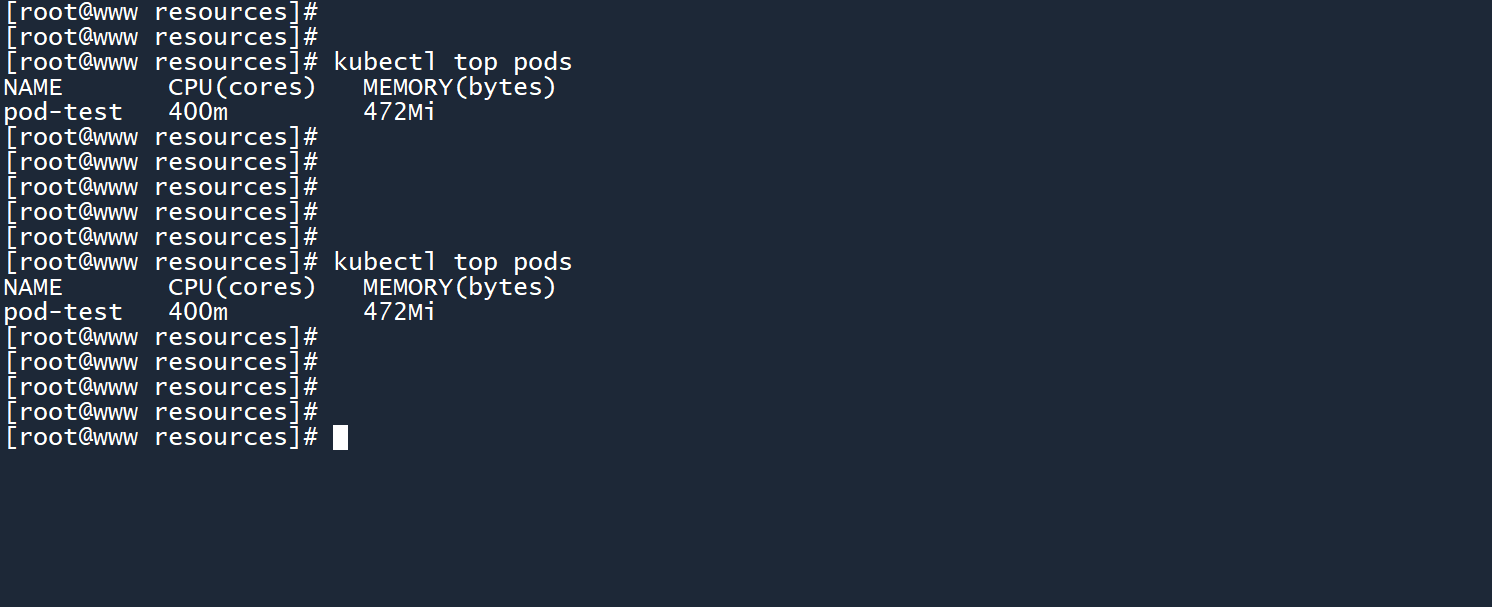The width and height of the screenshot is (1492, 607).
Task: Click the word 'kubectl' in the first command
Action: [x=385, y=62]
